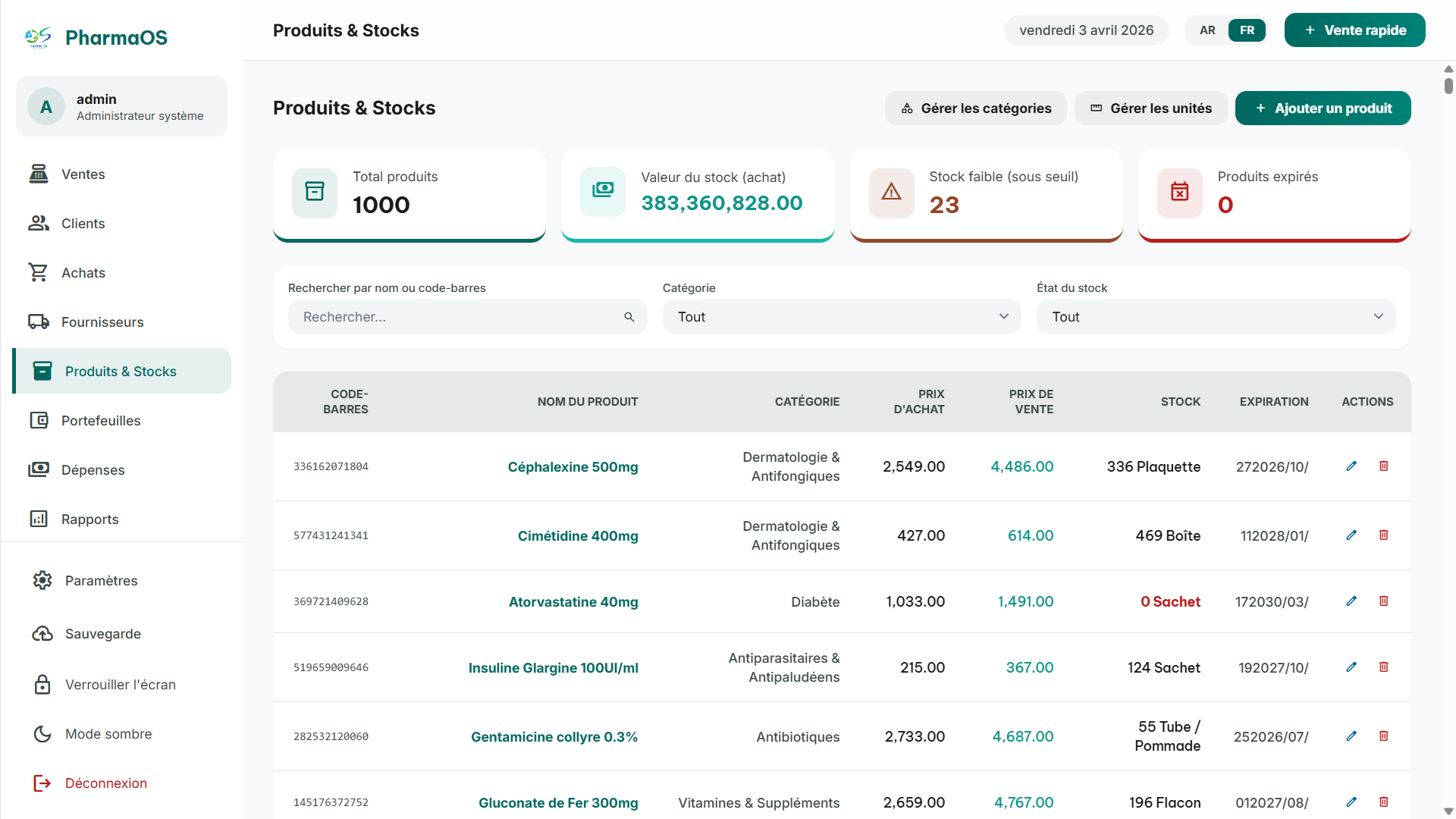Switch language to AR
Image resolution: width=1456 pixels, height=819 pixels.
[1207, 30]
